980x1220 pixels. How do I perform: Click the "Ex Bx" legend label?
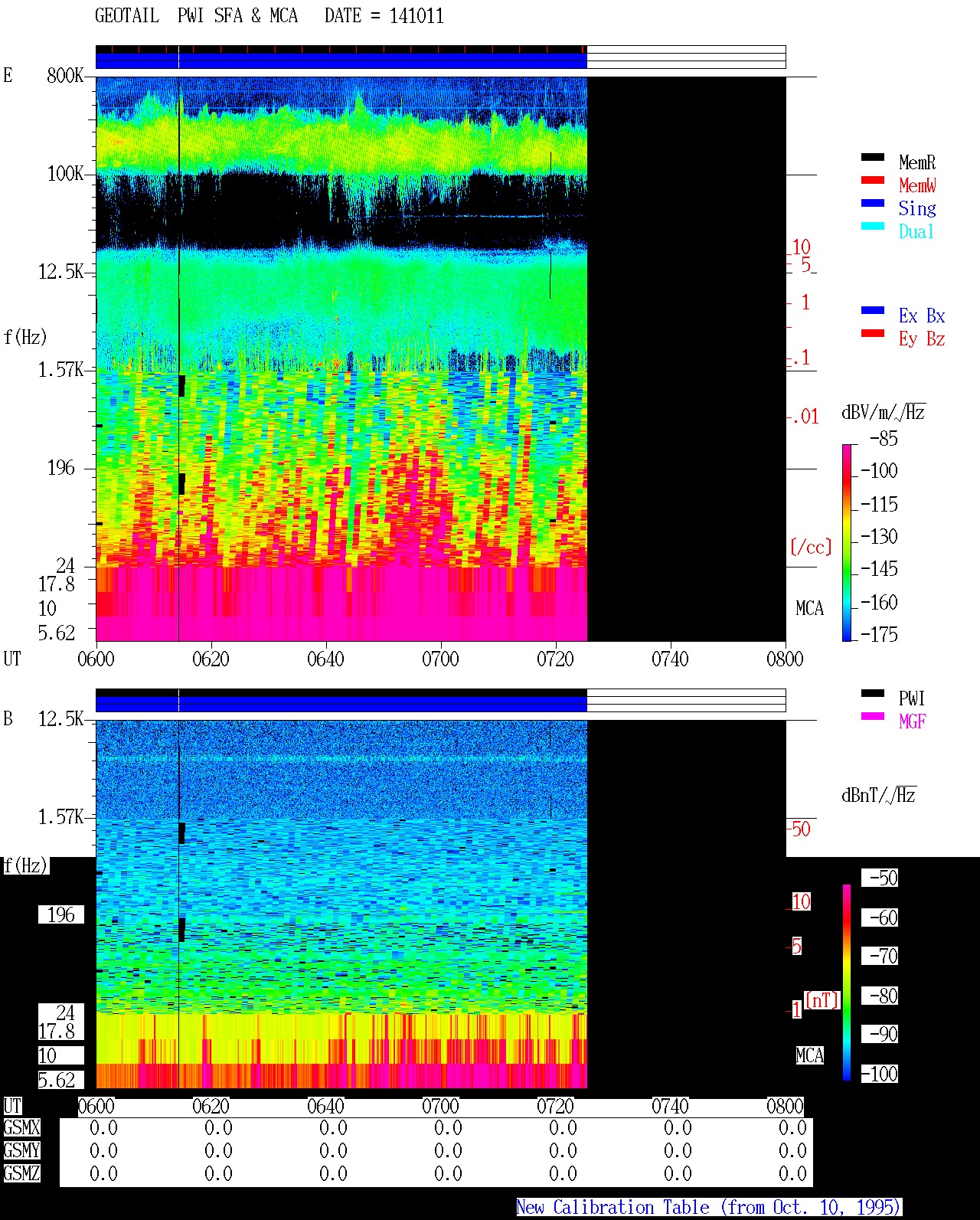[922, 316]
